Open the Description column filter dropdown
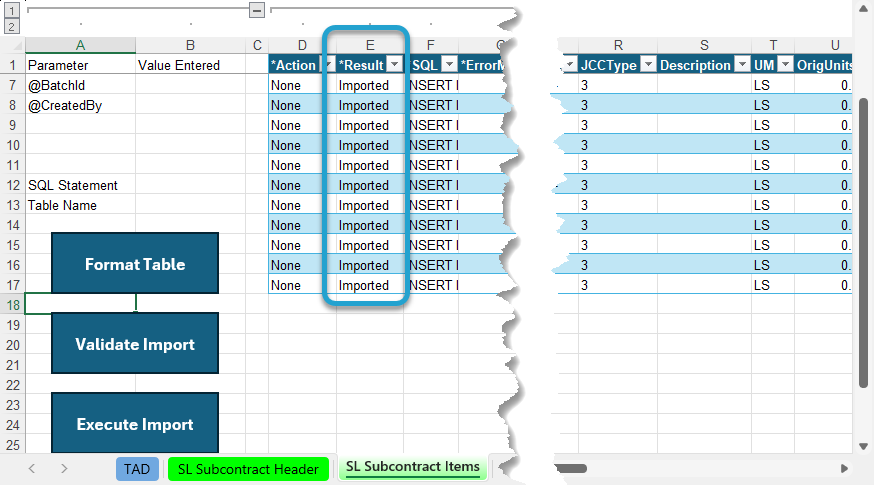The width and height of the screenshot is (874, 485). pyautogui.click(x=742, y=65)
